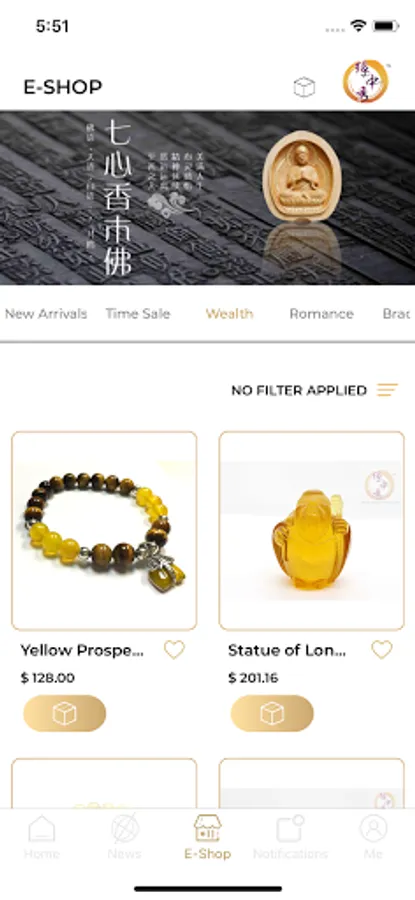
Task: Select the Wealth category tab
Action: 230,314
